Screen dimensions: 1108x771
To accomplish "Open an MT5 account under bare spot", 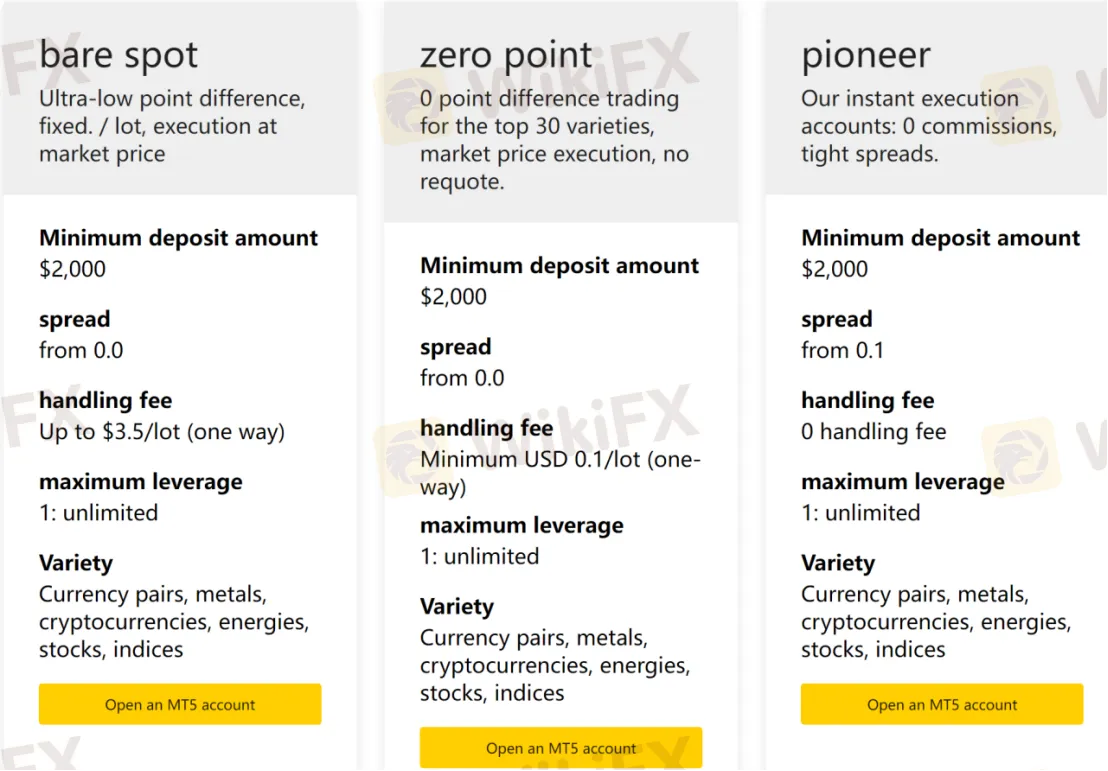I will coord(180,704).
